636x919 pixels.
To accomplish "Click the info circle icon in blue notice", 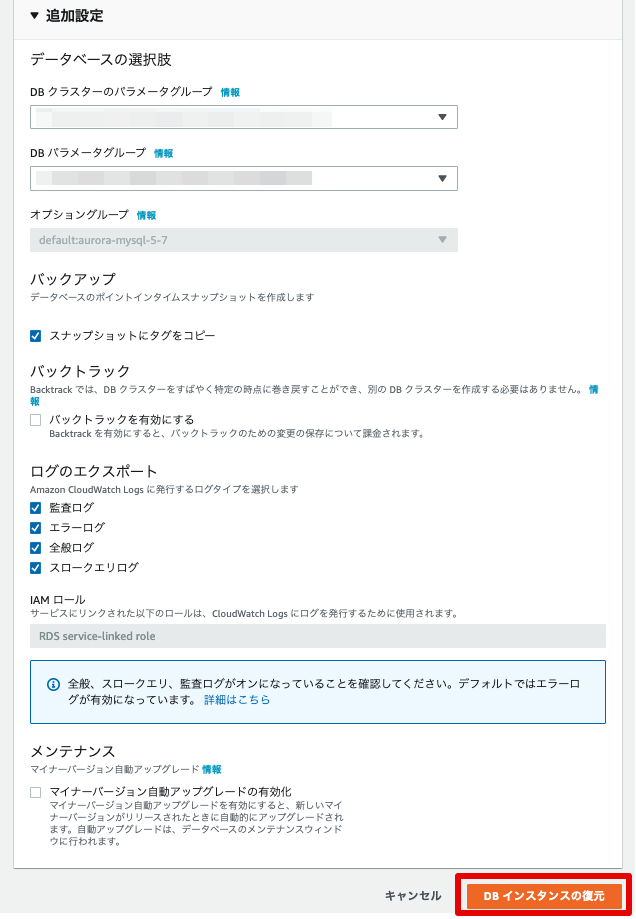I will coord(53,684).
